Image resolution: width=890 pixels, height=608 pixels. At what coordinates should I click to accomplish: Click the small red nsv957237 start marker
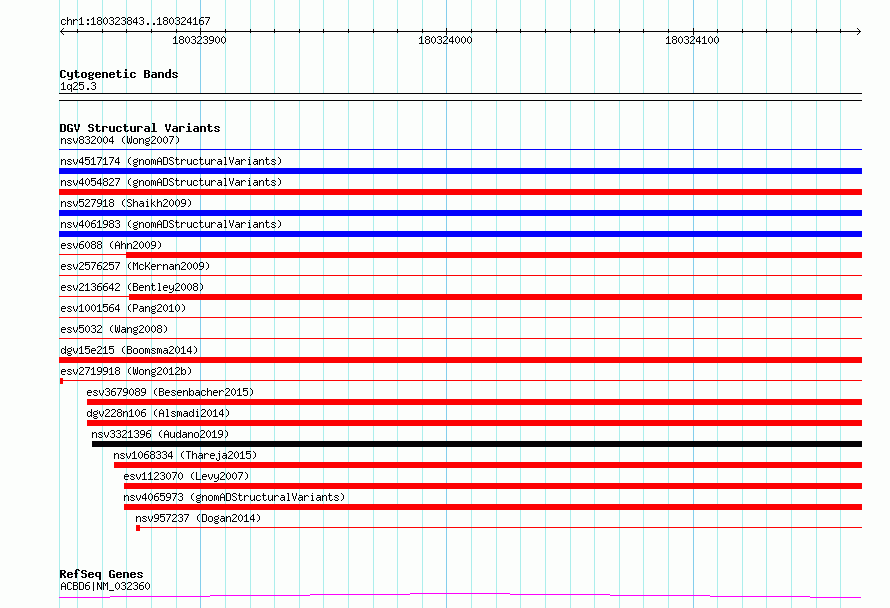pos(138,528)
